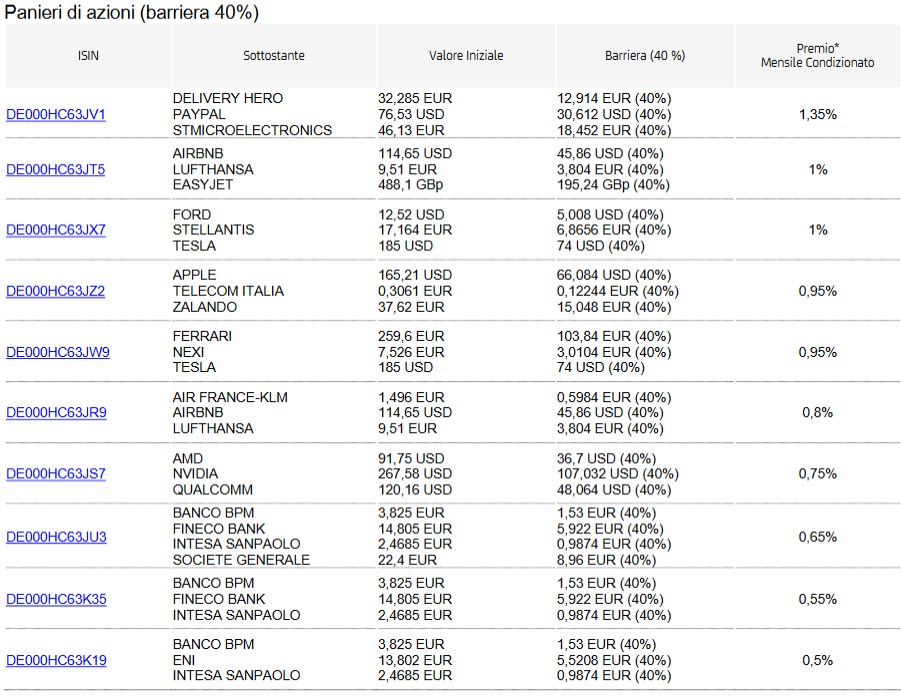Click the DE000HC63JR9 ISIN link
The image size is (901, 696).
(x=56, y=413)
